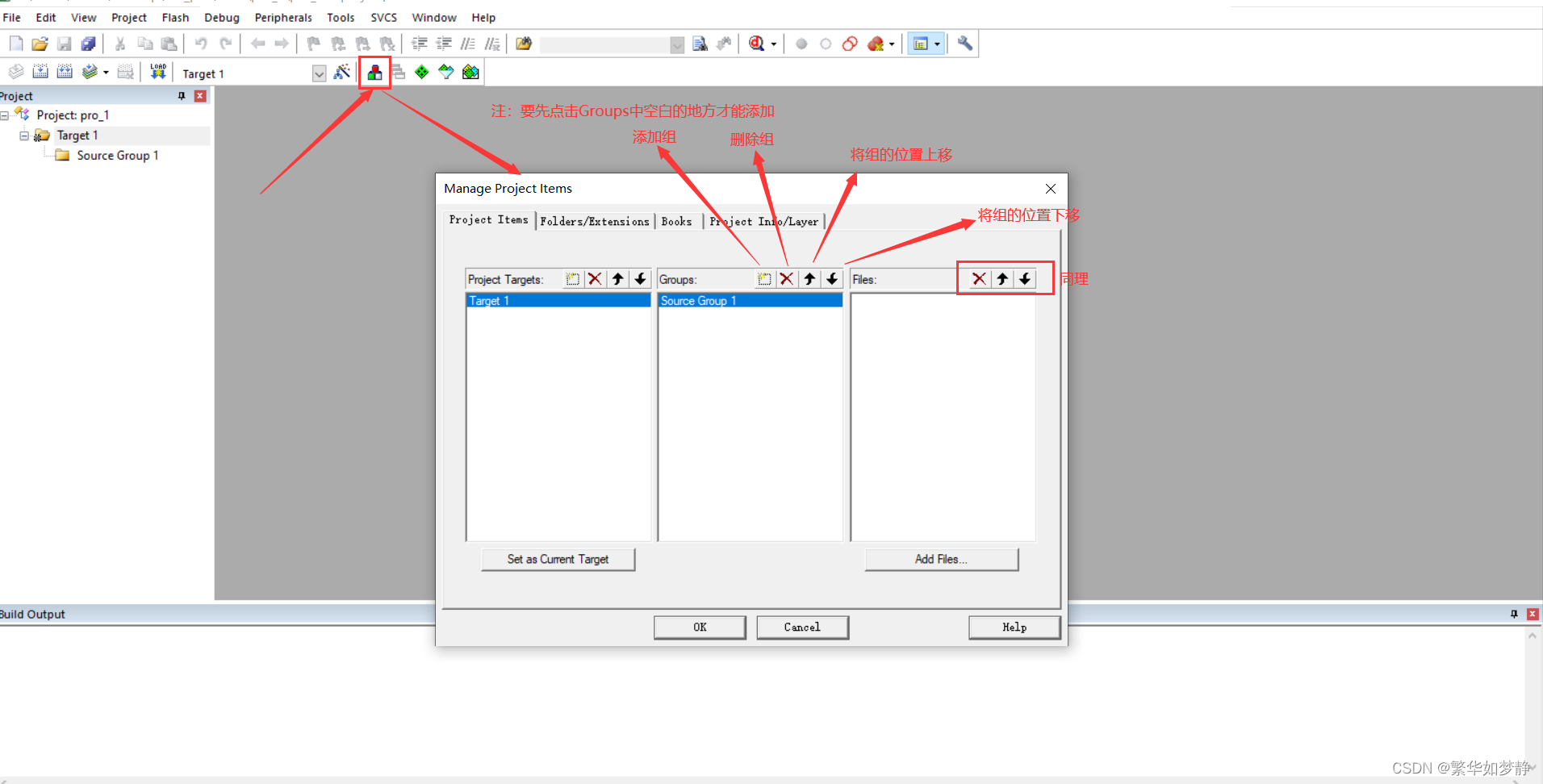Collapse the Target 1 tree node
Viewport: 1543px width, 784px height.
coord(24,136)
